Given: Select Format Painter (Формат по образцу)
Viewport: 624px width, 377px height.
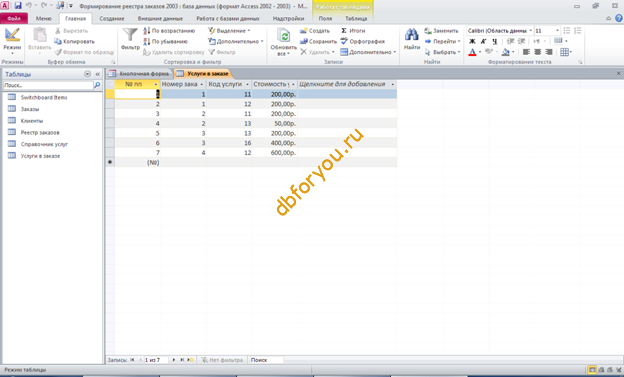Looking at the screenshot, I should coord(84,52).
